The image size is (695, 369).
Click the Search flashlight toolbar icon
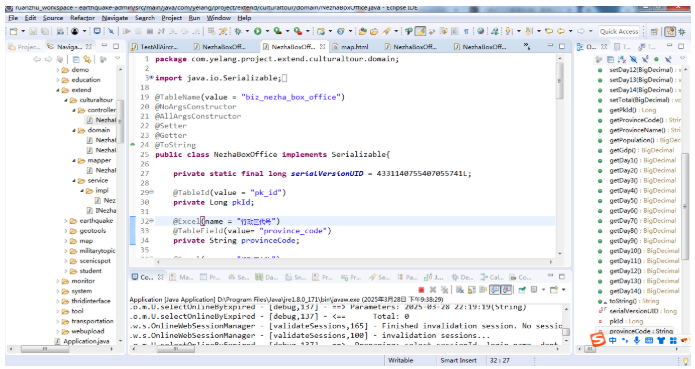click(387, 31)
